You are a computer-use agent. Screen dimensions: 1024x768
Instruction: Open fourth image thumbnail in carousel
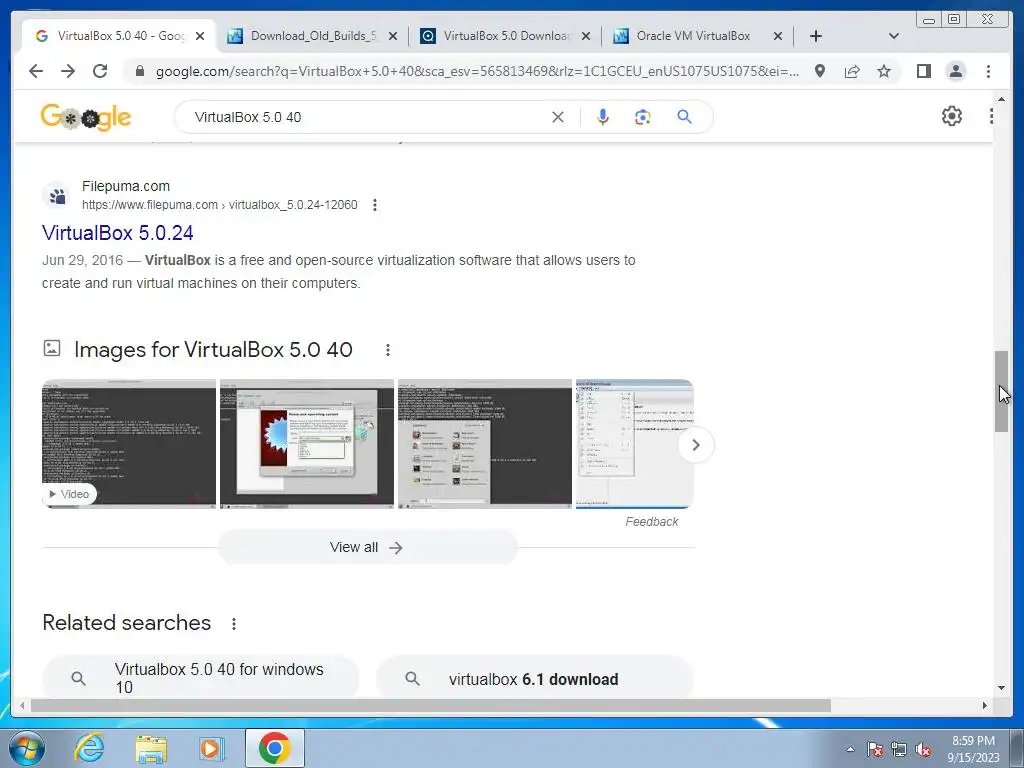(634, 443)
